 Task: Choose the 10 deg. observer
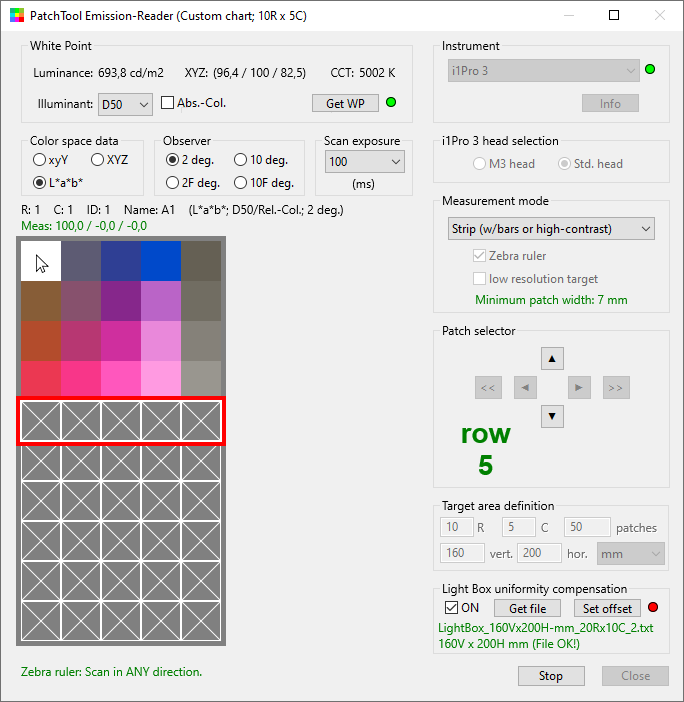tap(241, 160)
